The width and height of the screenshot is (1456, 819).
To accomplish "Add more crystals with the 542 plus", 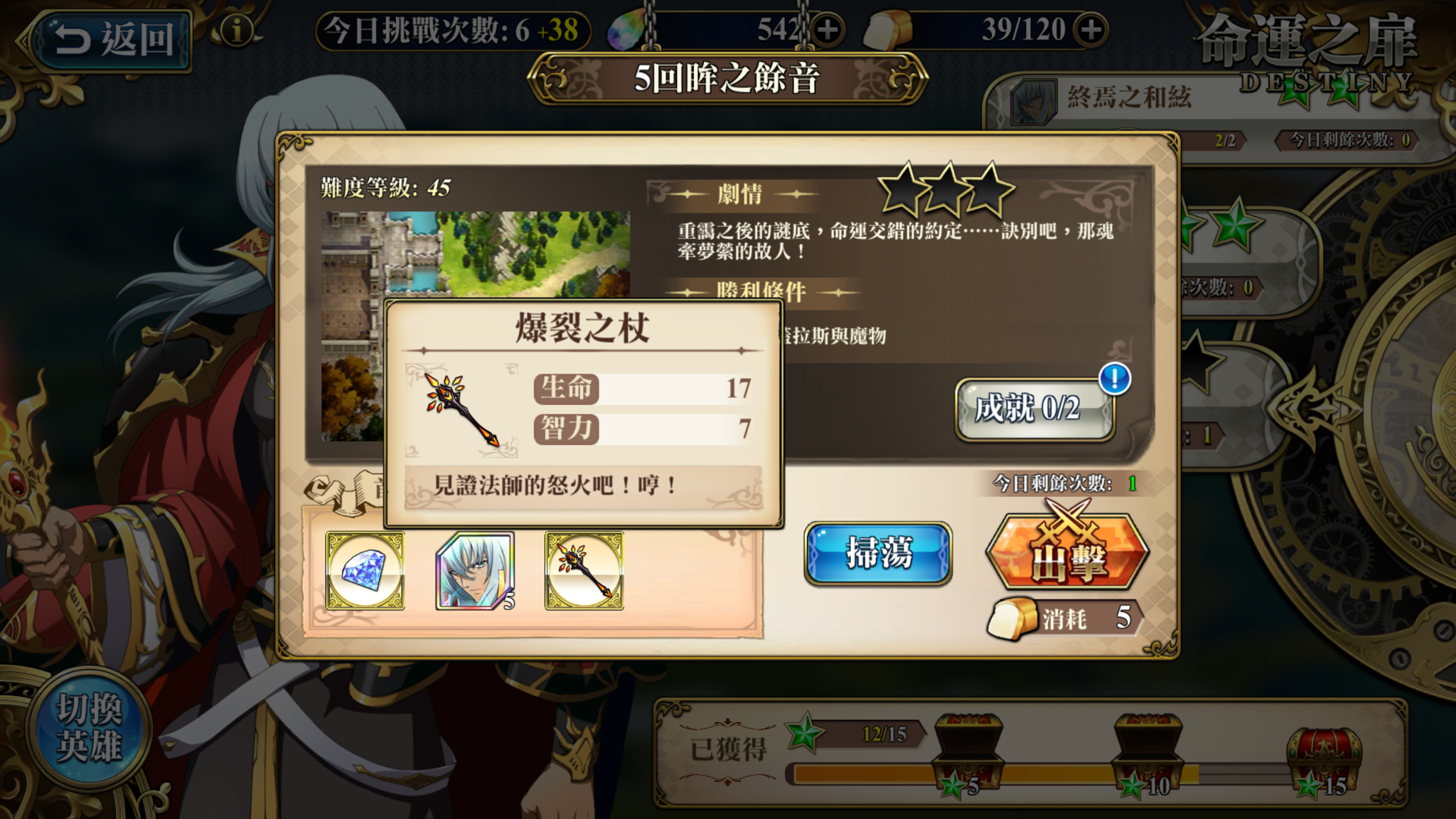I will point(828,30).
